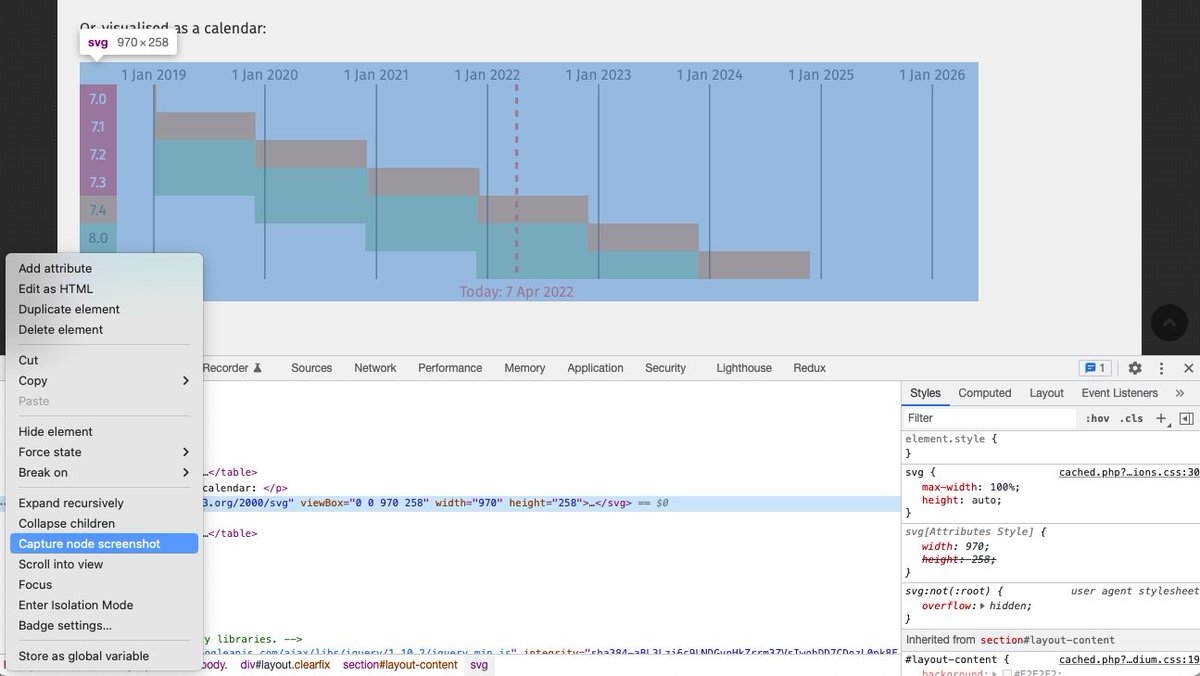Open the Lighthouse tab
This screenshot has width=1200, height=676.
pos(744,368)
